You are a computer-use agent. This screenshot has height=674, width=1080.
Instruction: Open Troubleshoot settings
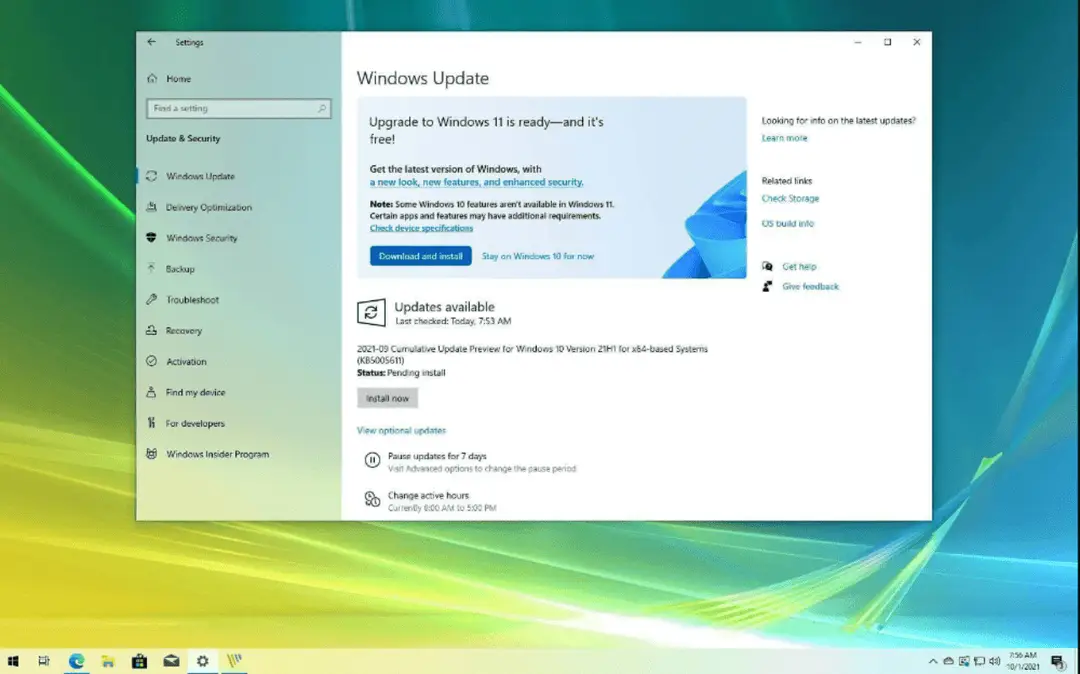(192, 300)
